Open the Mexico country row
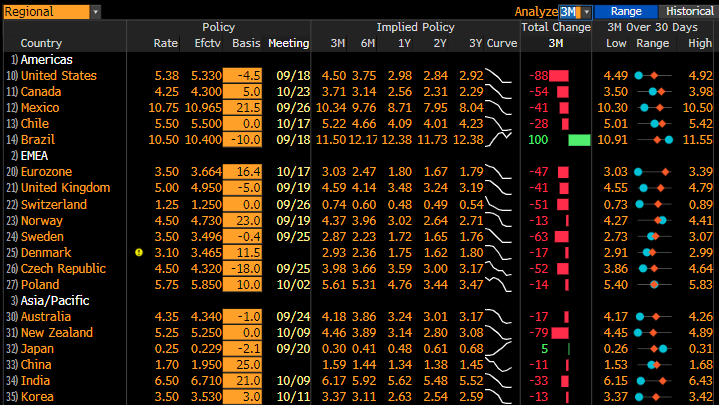 coord(40,108)
